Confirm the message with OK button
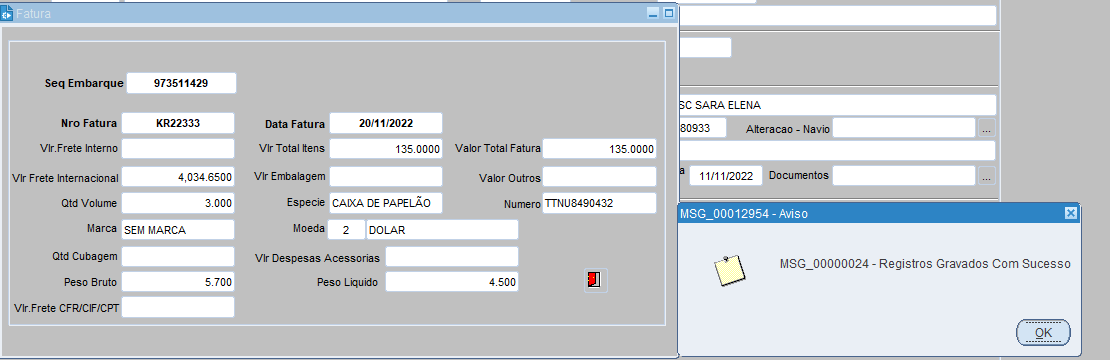This screenshot has width=1110, height=360. pos(1043,332)
